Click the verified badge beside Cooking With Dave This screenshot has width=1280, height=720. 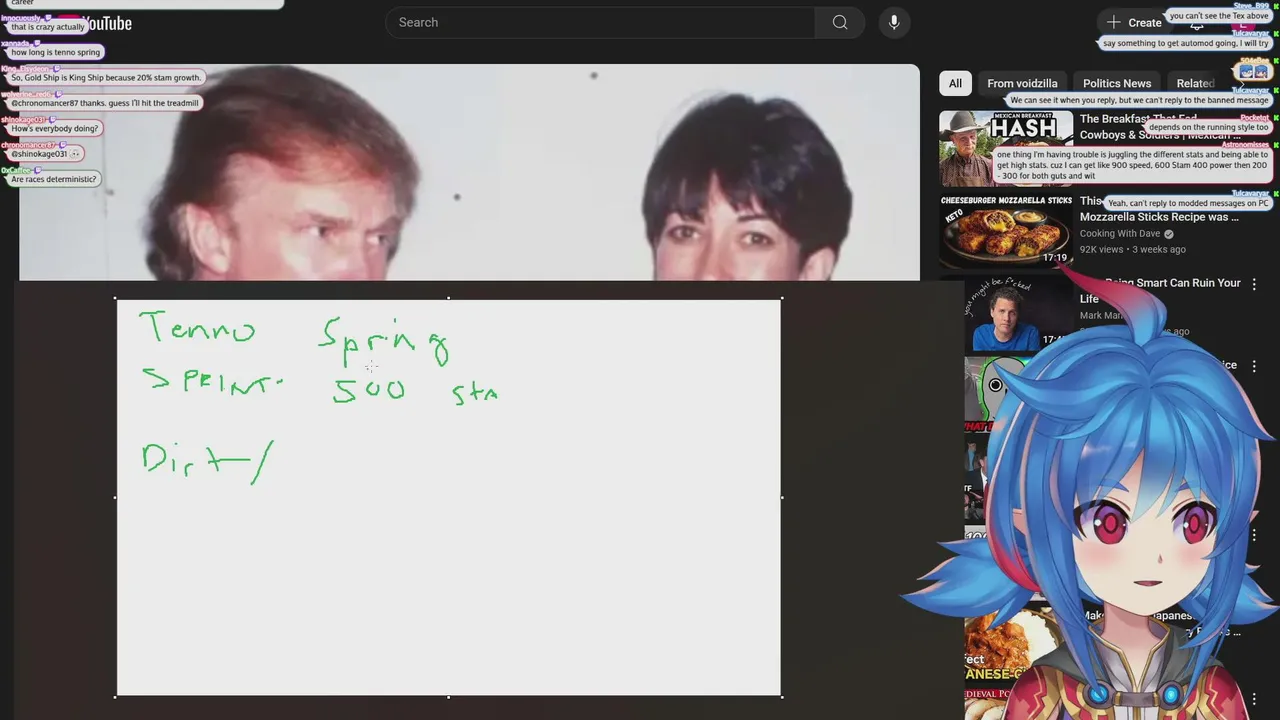[1169, 234]
